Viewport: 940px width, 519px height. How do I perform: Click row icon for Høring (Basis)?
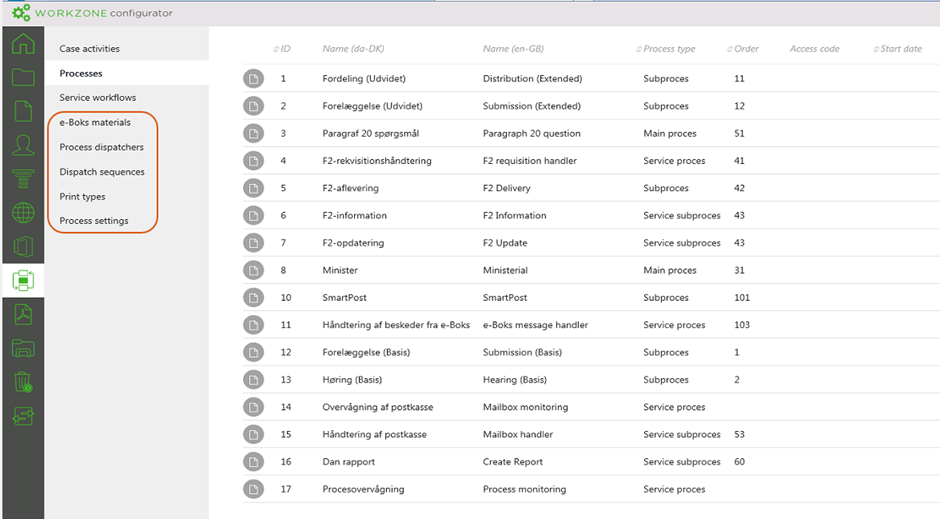(254, 380)
